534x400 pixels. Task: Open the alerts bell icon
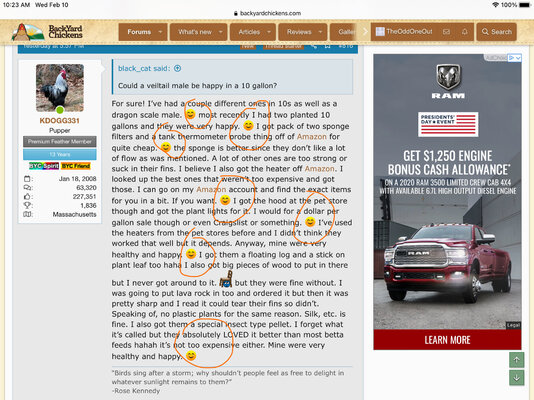(465, 32)
